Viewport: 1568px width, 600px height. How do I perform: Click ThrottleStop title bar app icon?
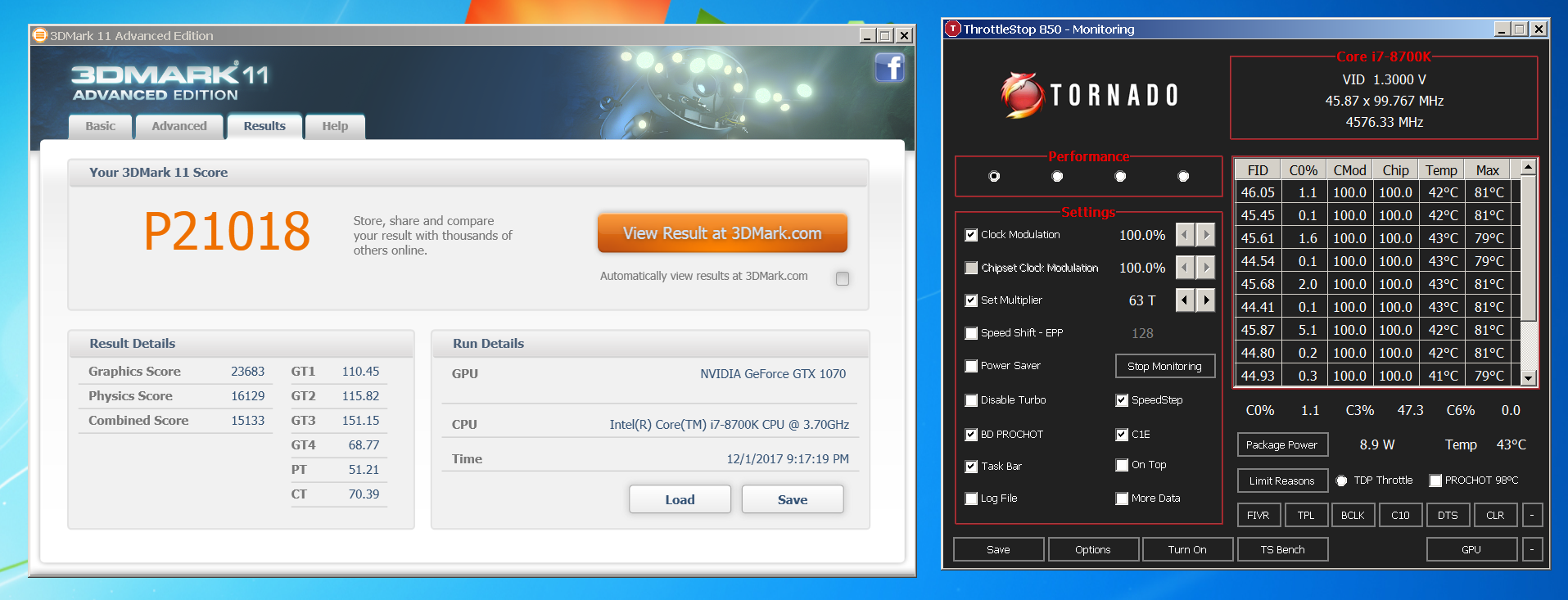[953, 29]
